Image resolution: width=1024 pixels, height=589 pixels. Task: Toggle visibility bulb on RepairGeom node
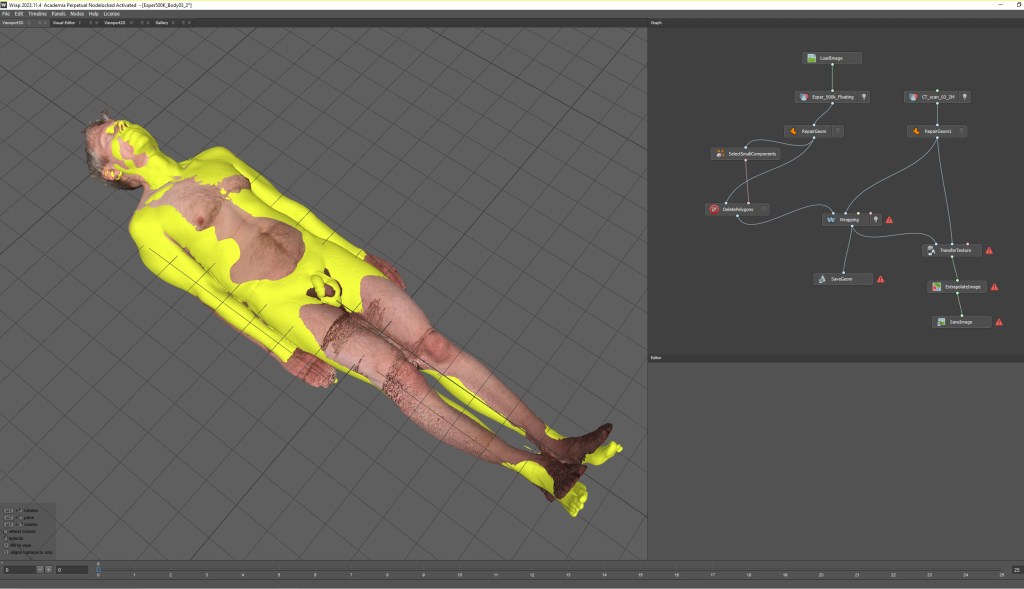[838, 131]
